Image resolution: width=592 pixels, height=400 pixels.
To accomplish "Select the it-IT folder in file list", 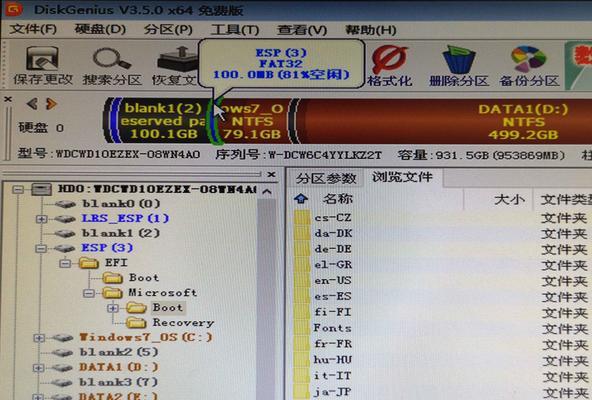I will 332,376.
